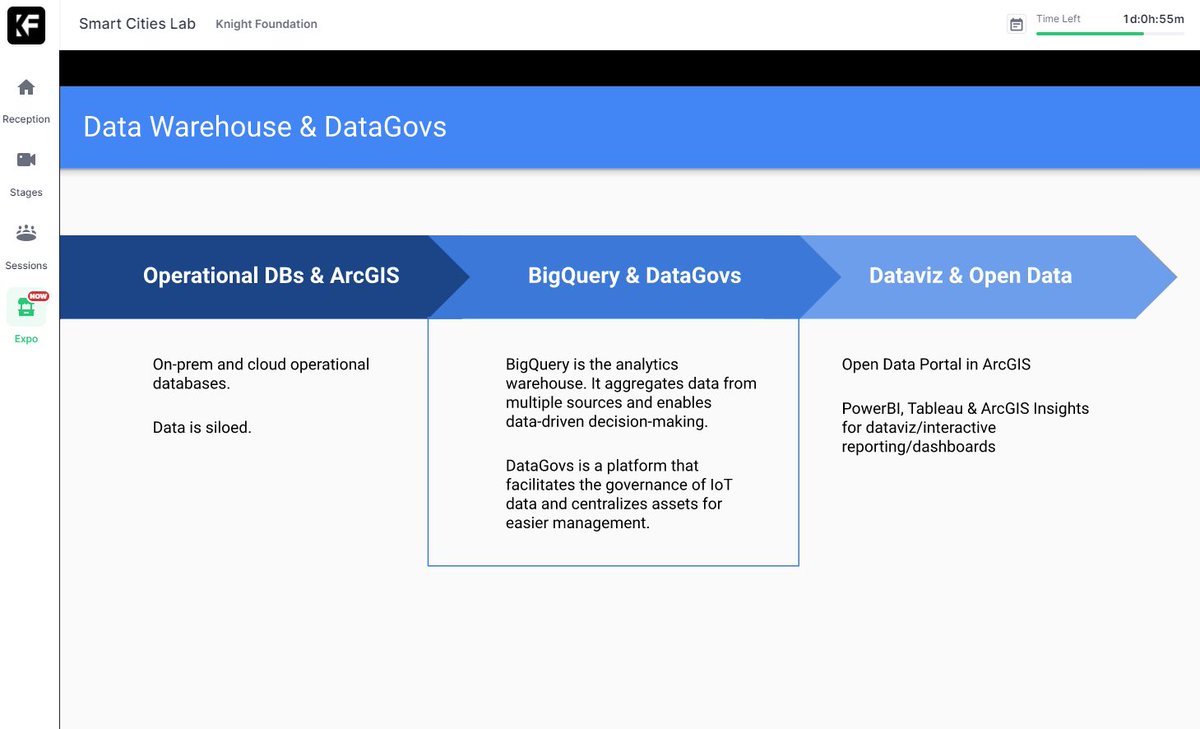Open Sessions via the people icon
Viewport: 1200px width, 729px height.
(x=26, y=233)
